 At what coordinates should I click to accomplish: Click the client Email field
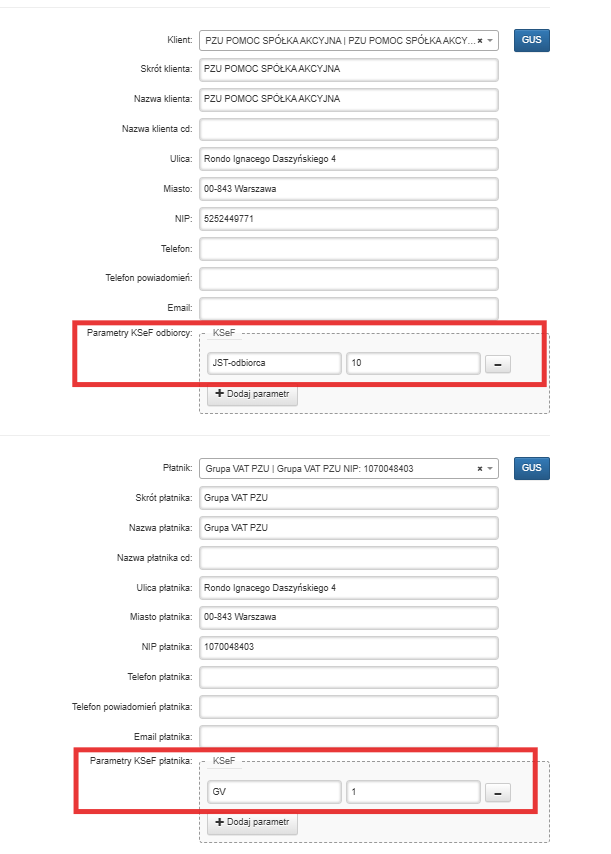pos(348,308)
